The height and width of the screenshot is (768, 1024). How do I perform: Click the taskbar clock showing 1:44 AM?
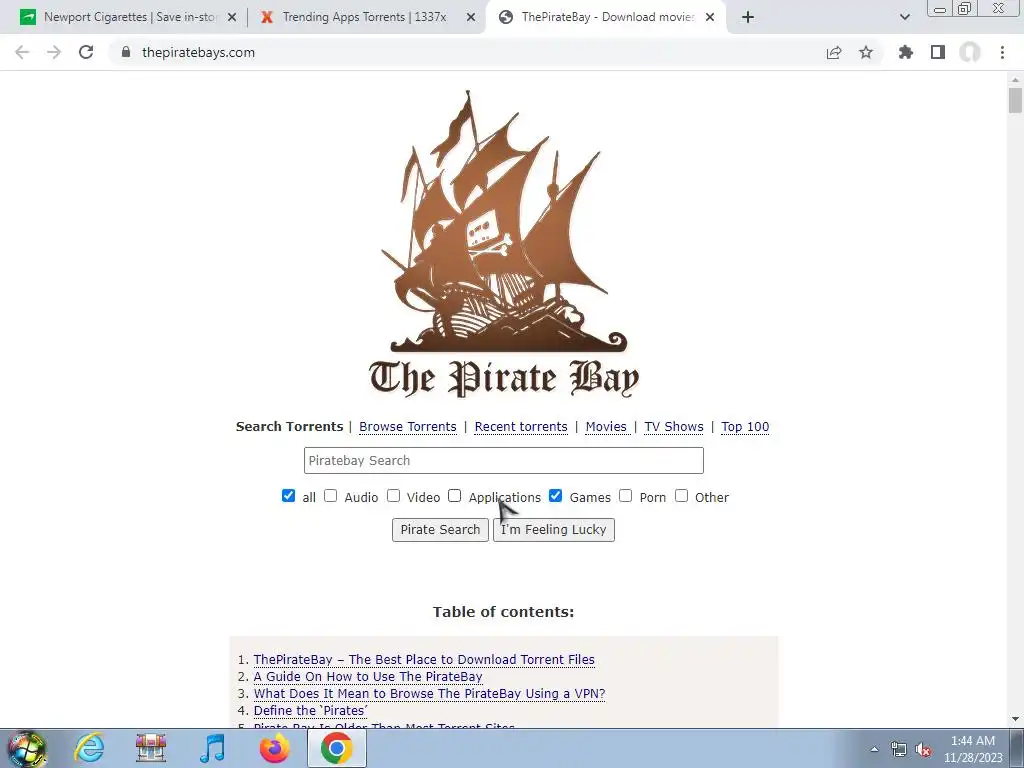coord(973,749)
